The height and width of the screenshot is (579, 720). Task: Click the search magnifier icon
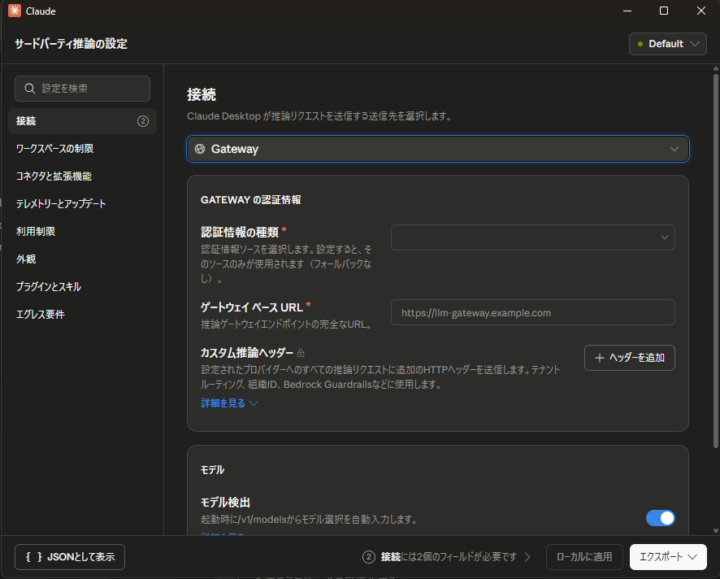[x=30, y=89]
